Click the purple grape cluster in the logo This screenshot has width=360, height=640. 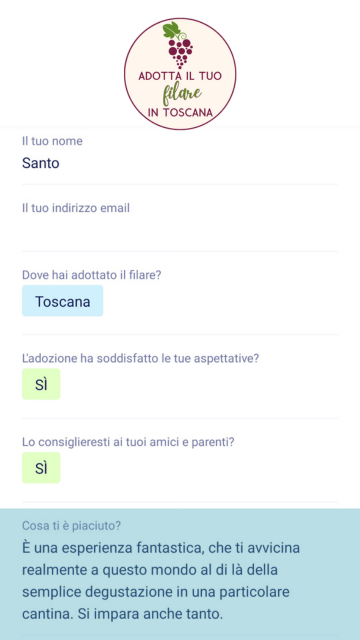[180, 53]
